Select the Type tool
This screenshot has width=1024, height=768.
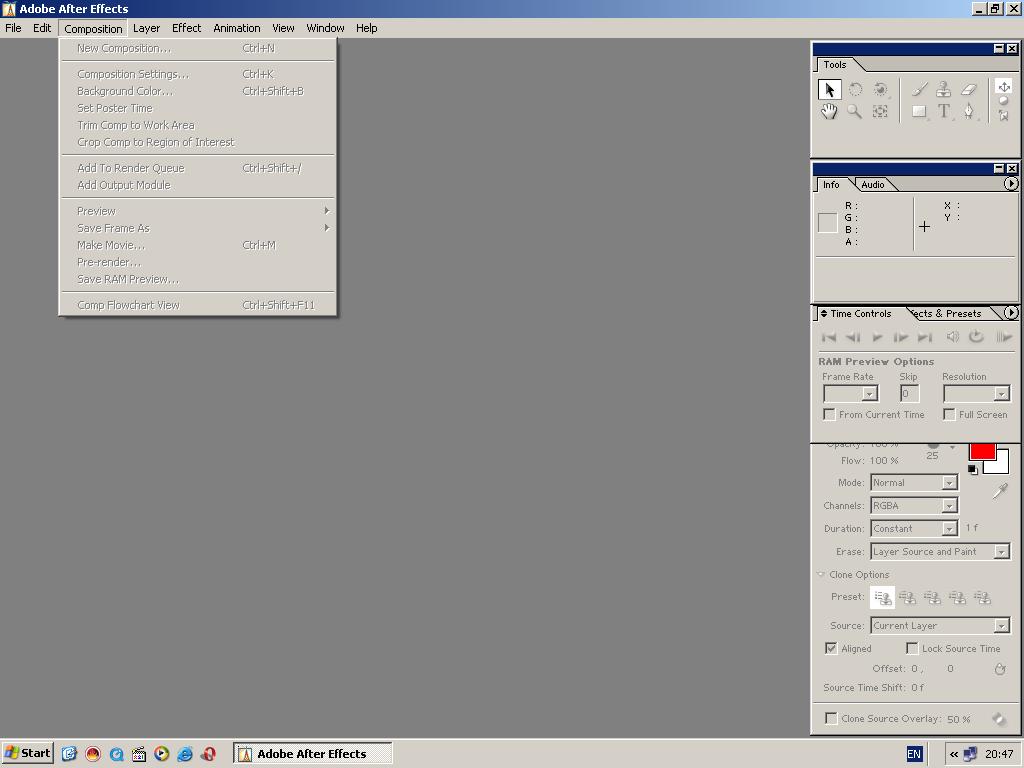(944, 112)
